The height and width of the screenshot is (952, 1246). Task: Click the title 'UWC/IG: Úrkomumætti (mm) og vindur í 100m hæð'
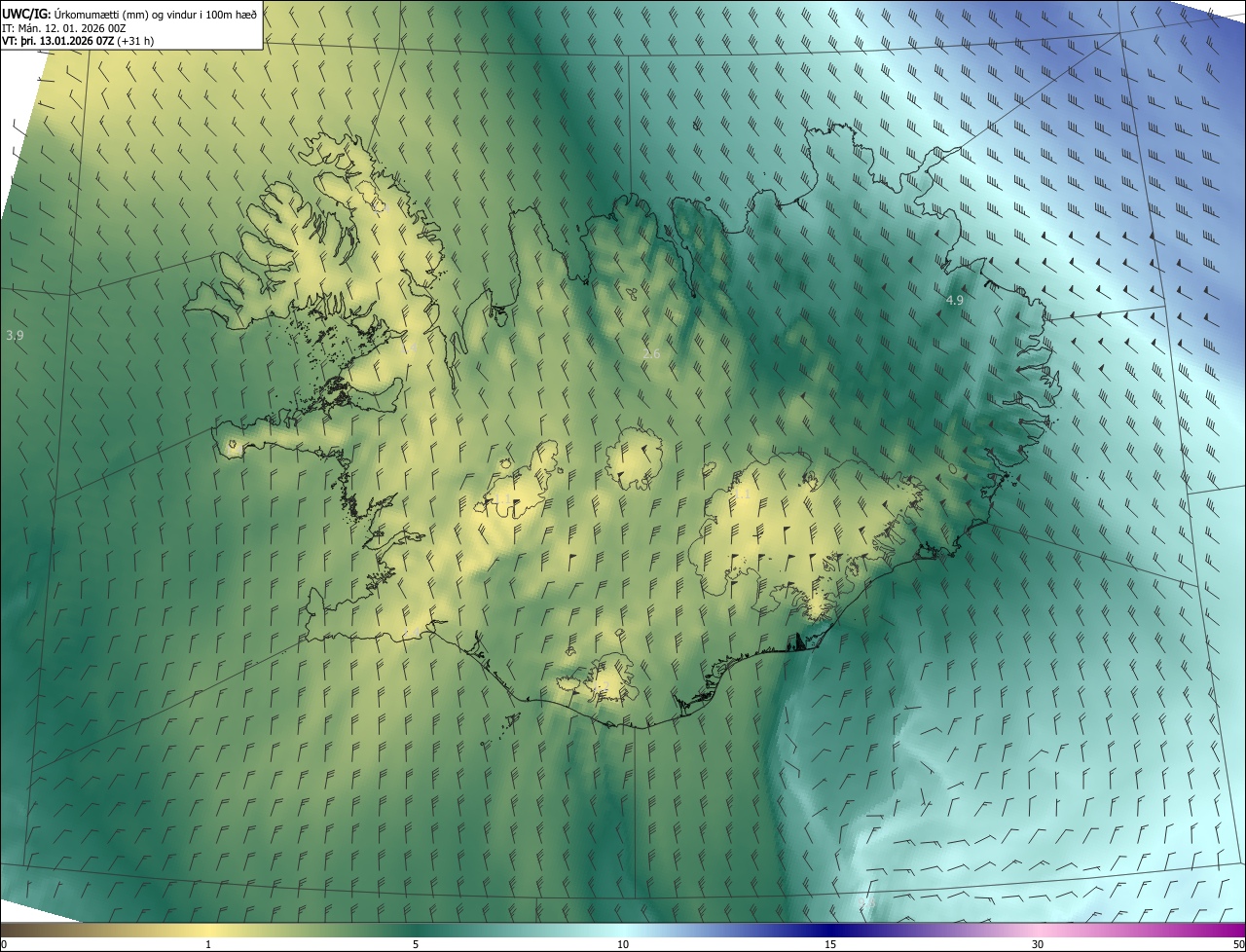pos(128,13)
